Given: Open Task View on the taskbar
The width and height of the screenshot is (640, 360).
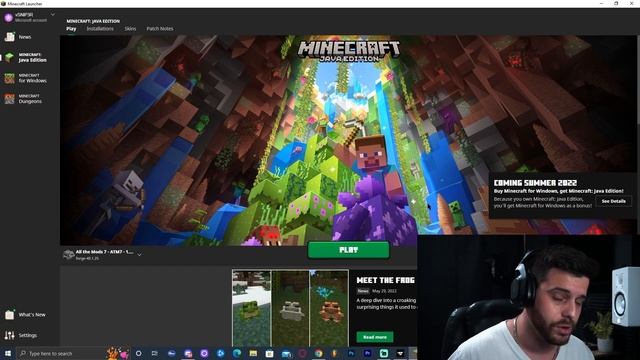Looking at the screenshot, I should 155,353.
